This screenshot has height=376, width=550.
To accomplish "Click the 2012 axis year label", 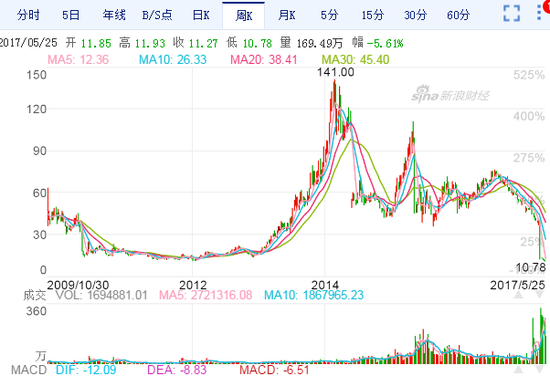I will (x=193, y=285).
